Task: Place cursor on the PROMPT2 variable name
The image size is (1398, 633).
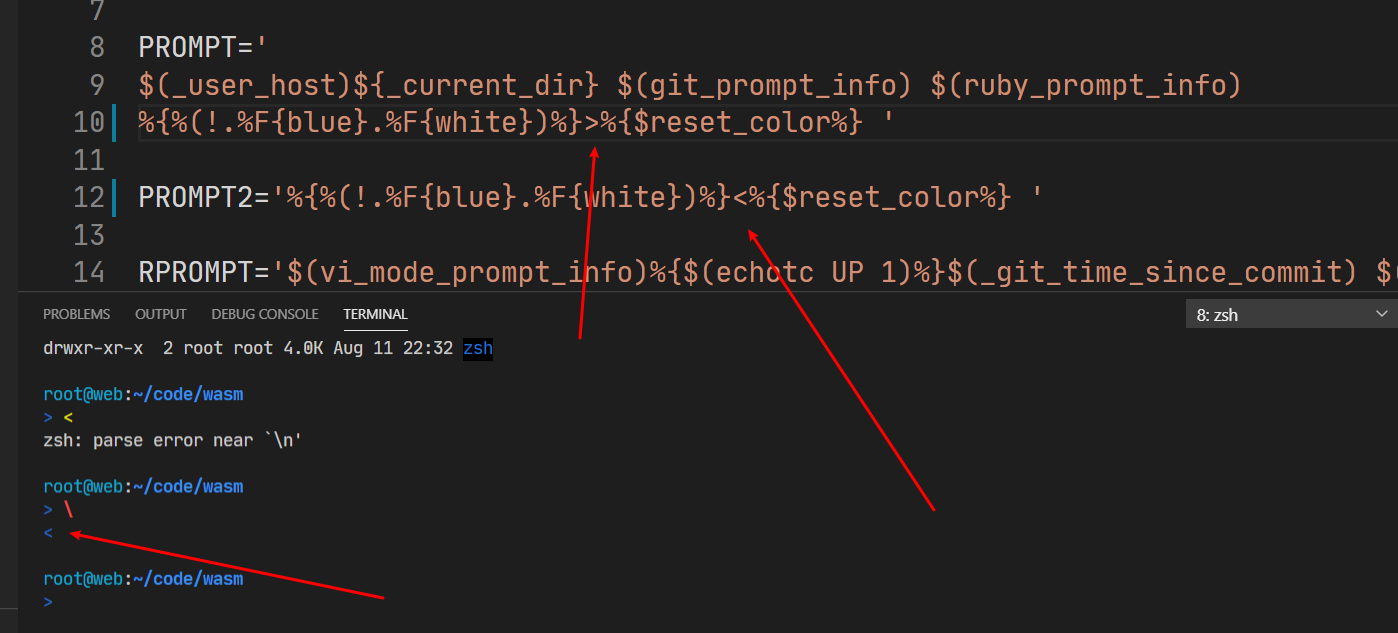Action: pos(196,197)
